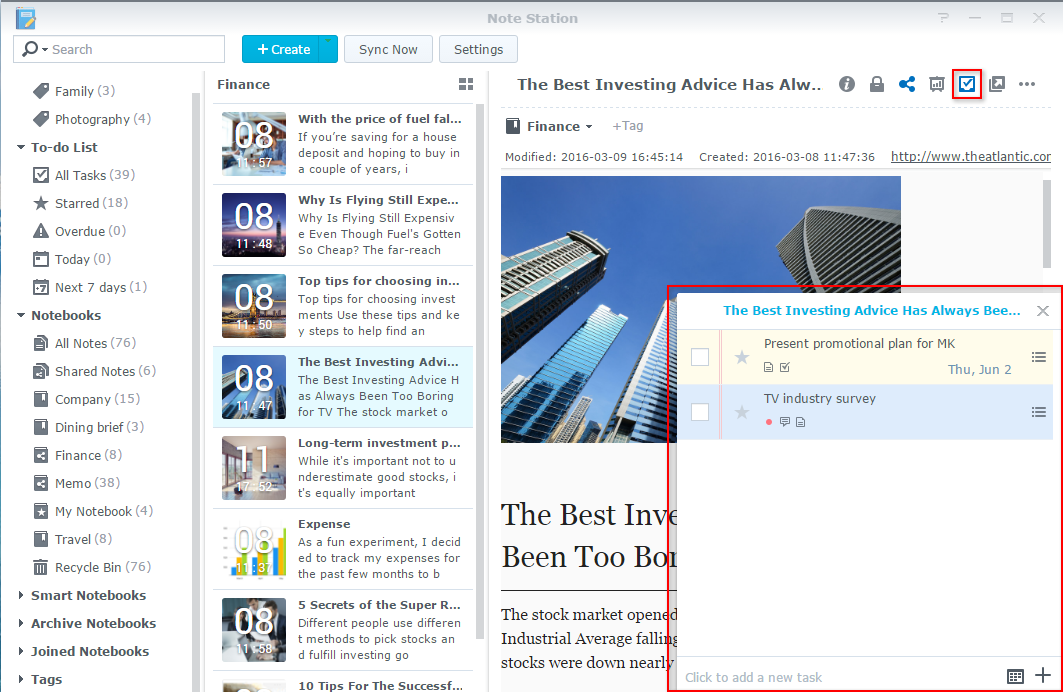Open Shared Notes
Screen dimensions: 1063x692
click(94, 371)
